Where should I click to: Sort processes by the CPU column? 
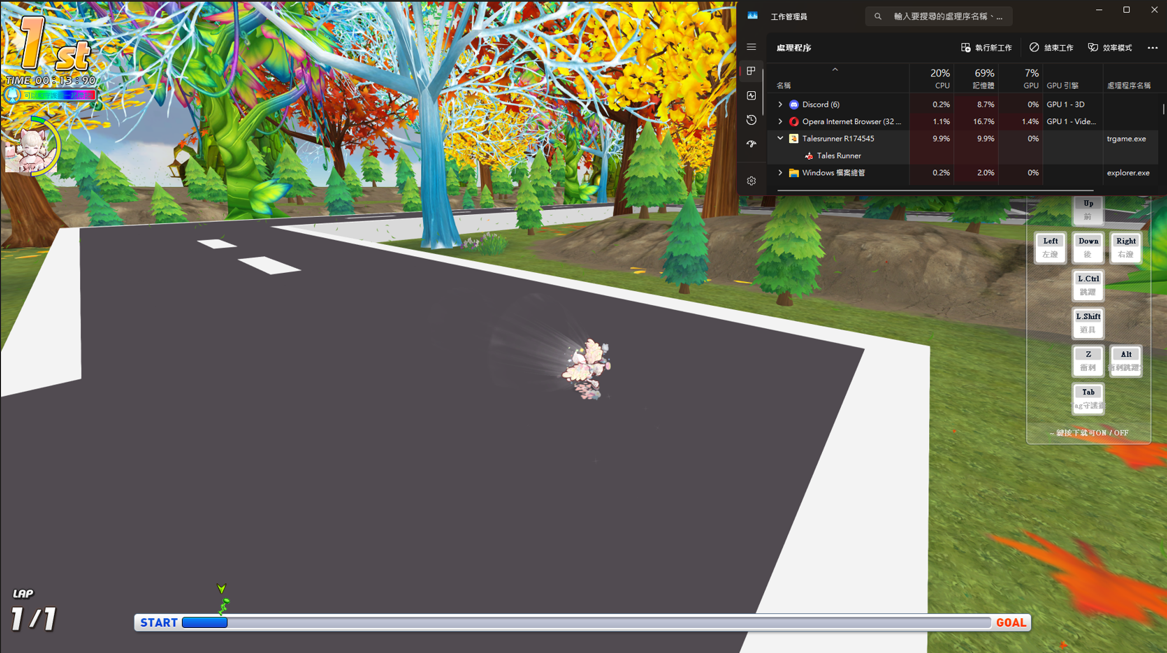pyautogui.click(x=931, y=78)
